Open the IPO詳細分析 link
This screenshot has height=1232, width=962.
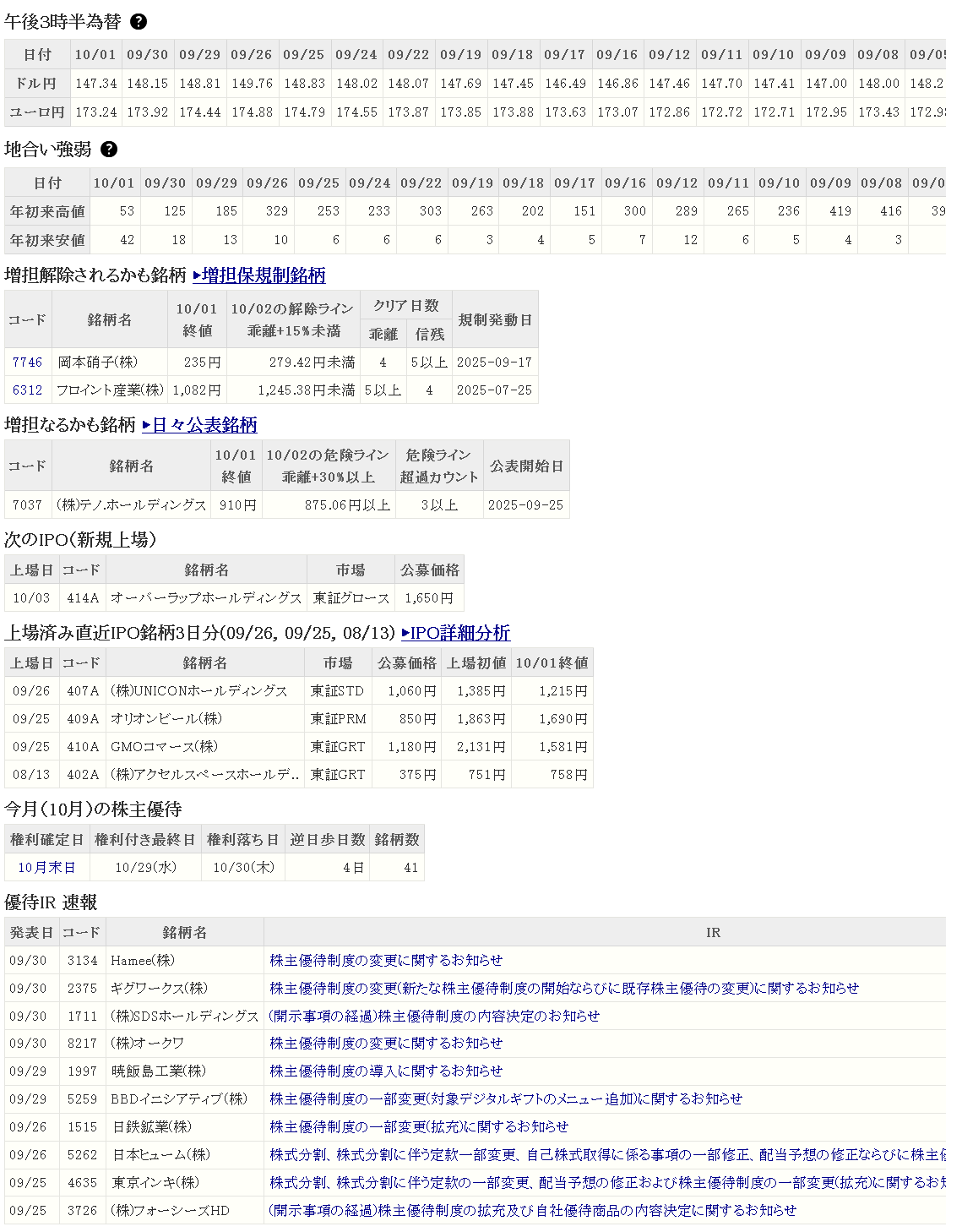click(456, 633)
